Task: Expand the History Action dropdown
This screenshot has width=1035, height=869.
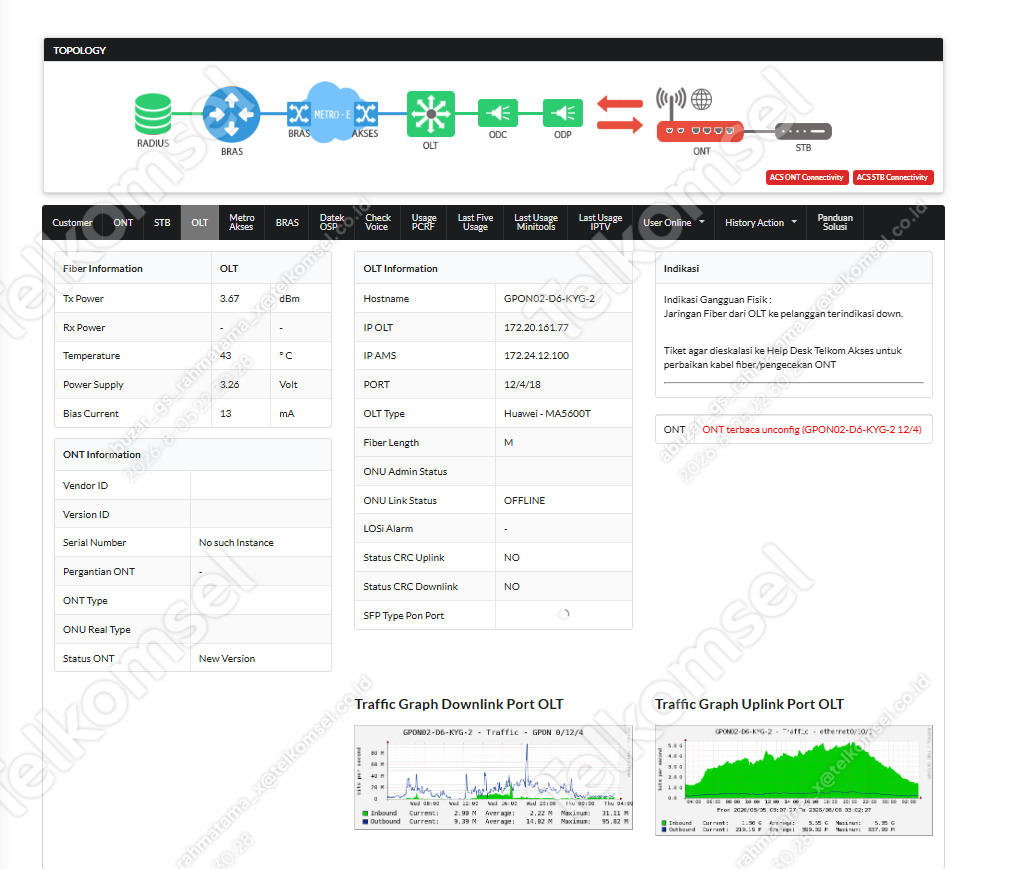Action: click(760, 222)
